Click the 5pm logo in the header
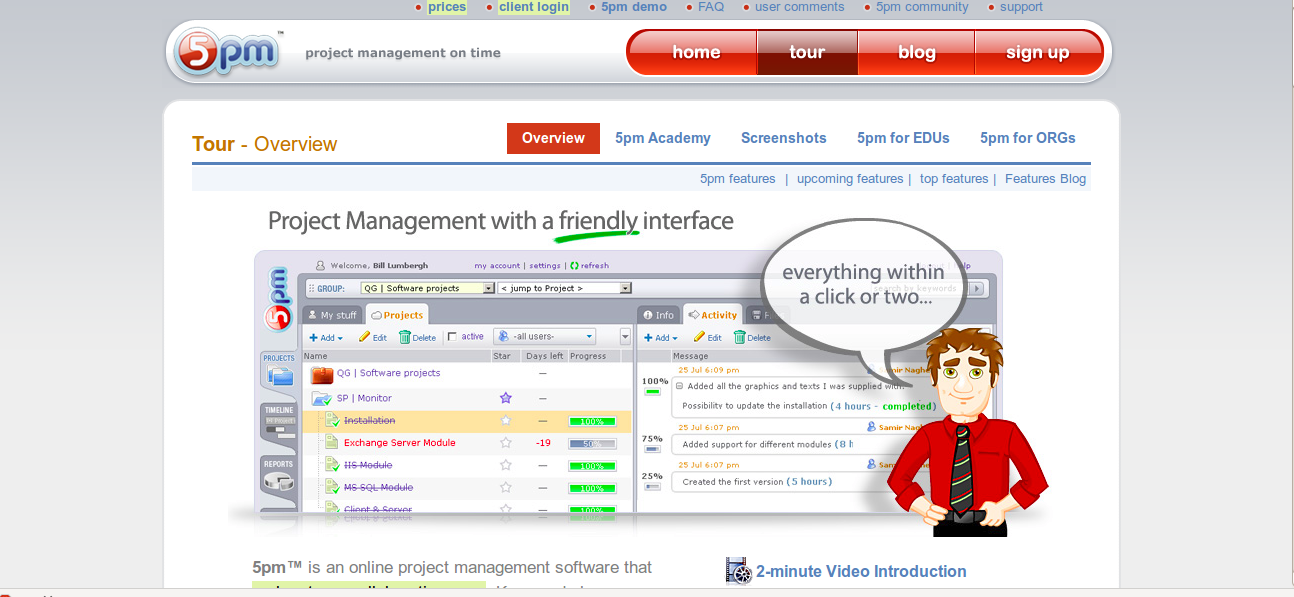1294x597 pixels. point(226,51)
